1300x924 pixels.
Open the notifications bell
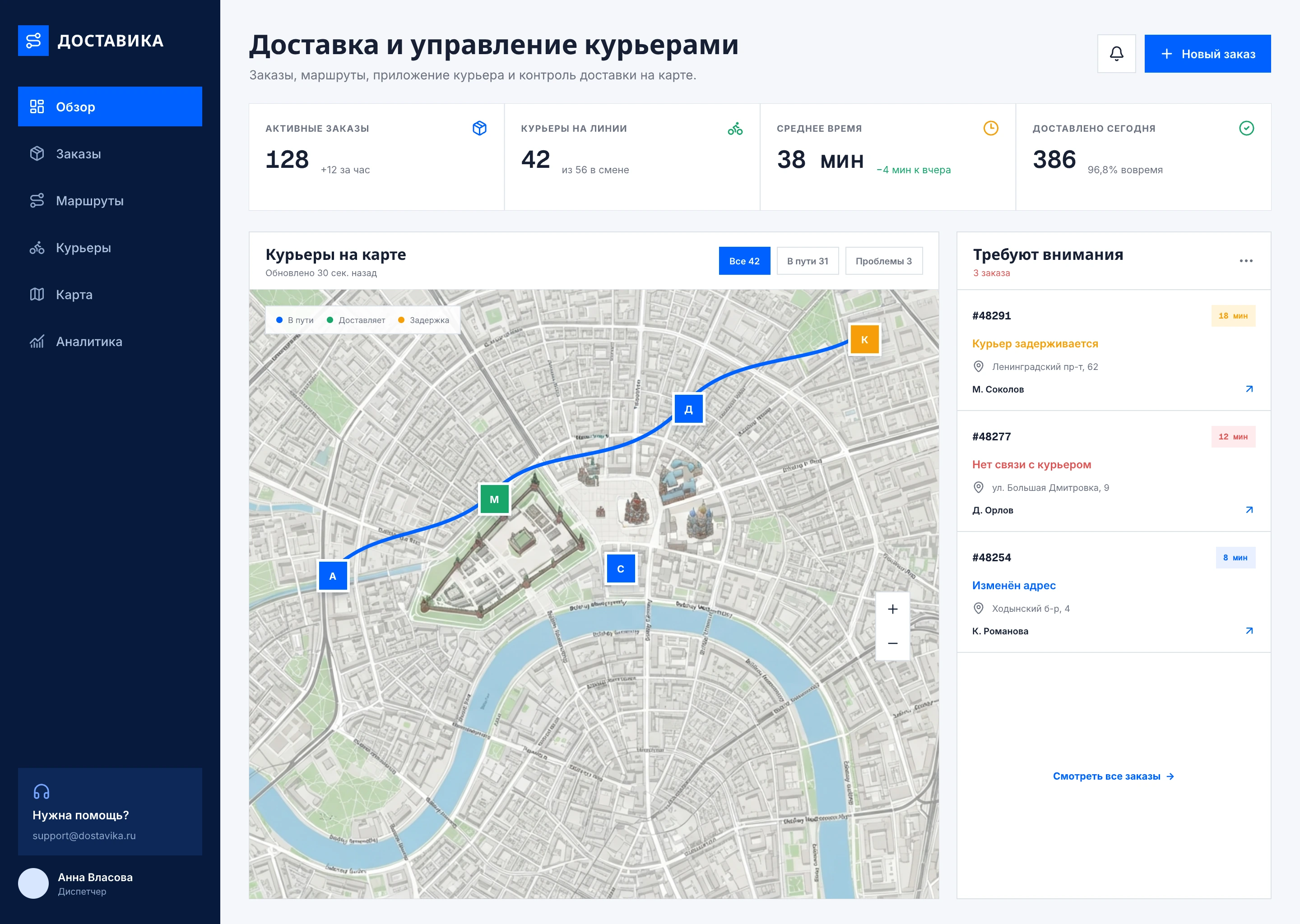[1116, 54]
